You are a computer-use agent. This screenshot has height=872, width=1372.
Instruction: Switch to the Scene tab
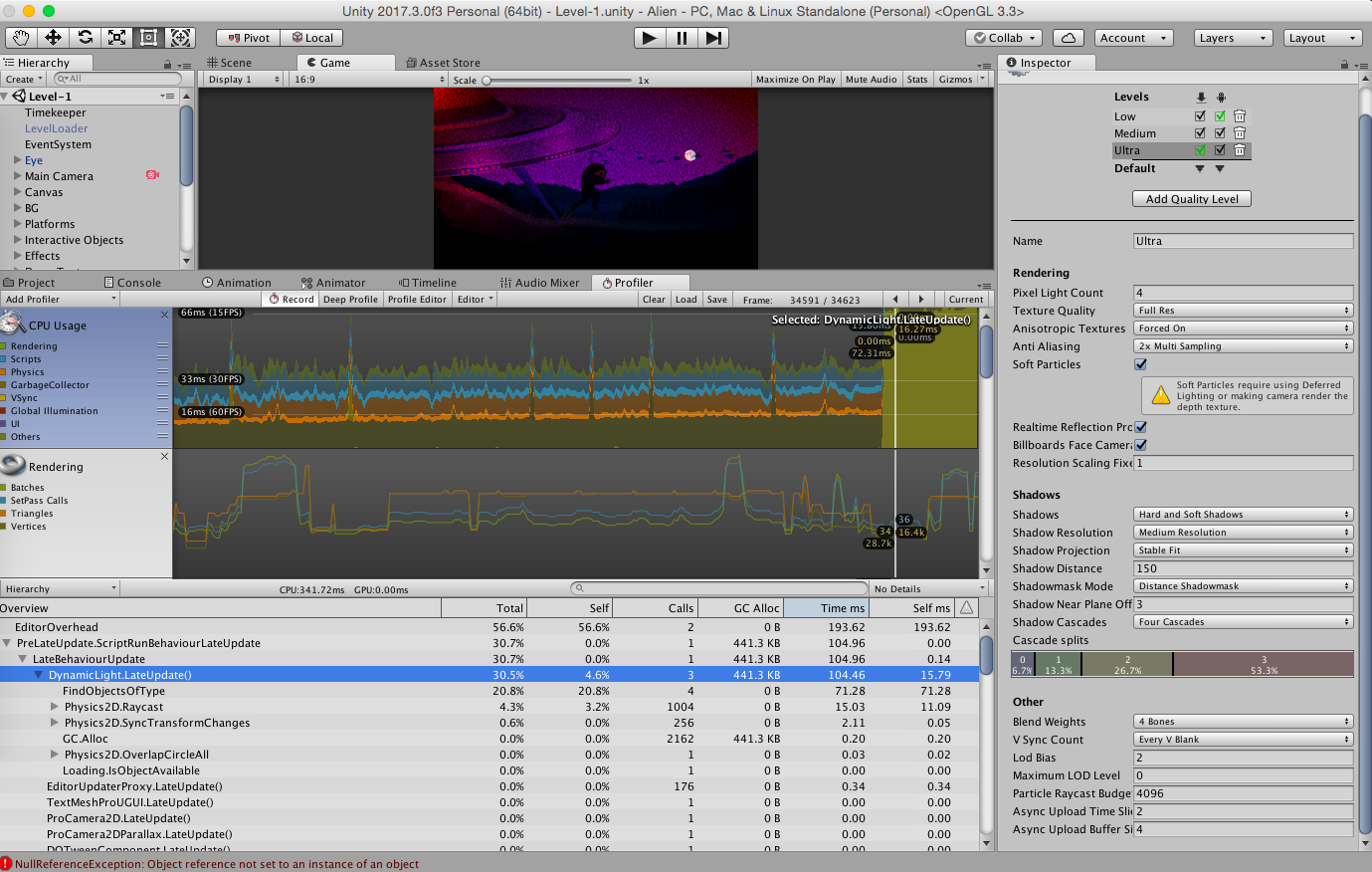[x=229, y=63]
